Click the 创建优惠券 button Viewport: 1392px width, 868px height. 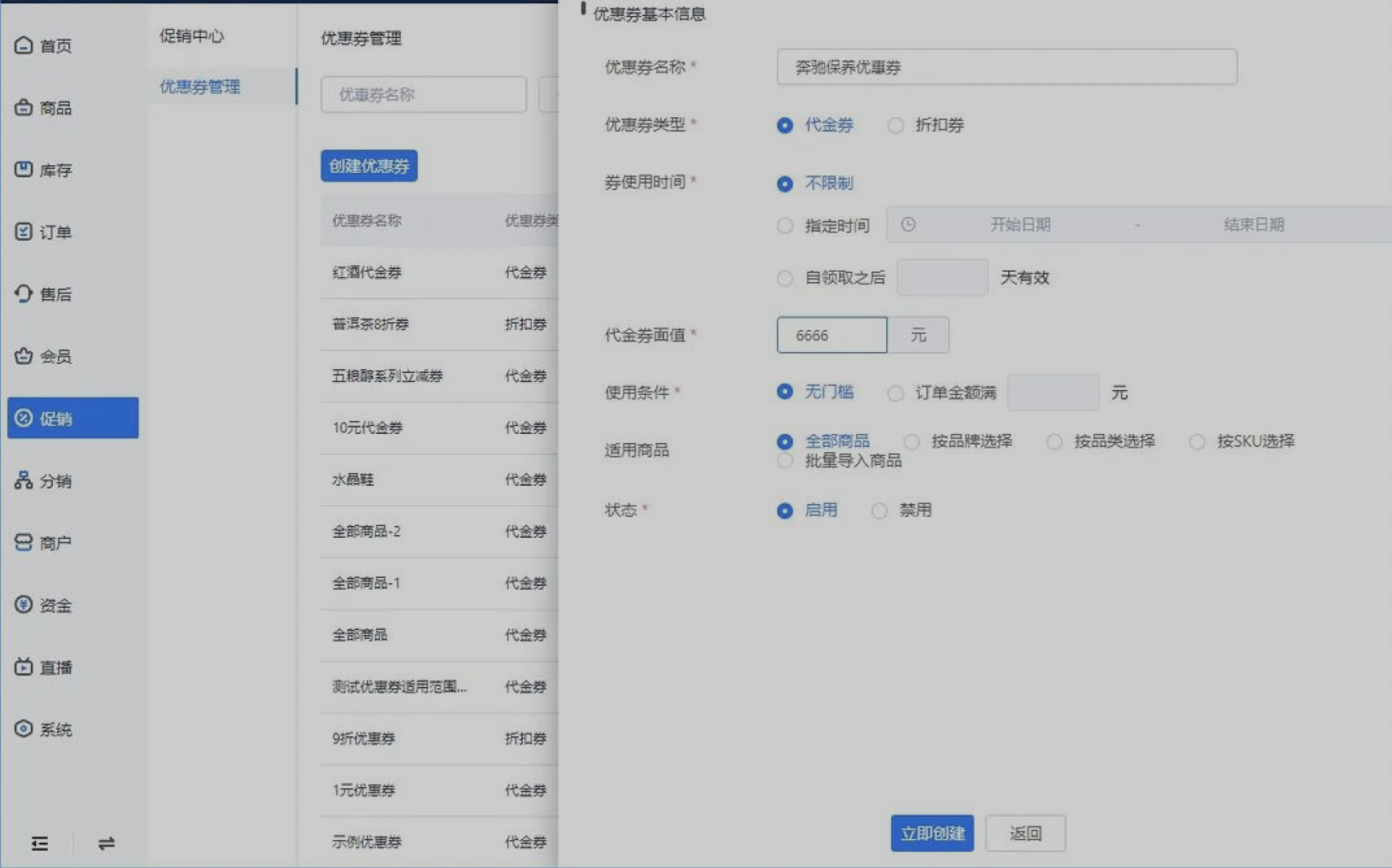368,166
